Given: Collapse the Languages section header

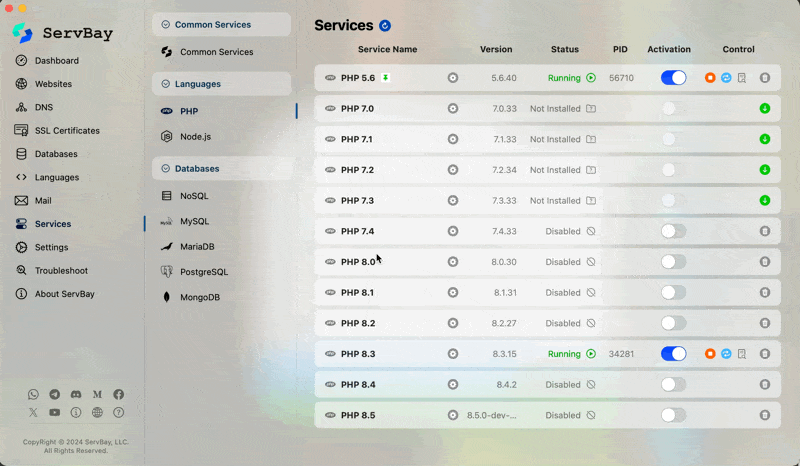Looking at the screenshot, I should point(221,84).
